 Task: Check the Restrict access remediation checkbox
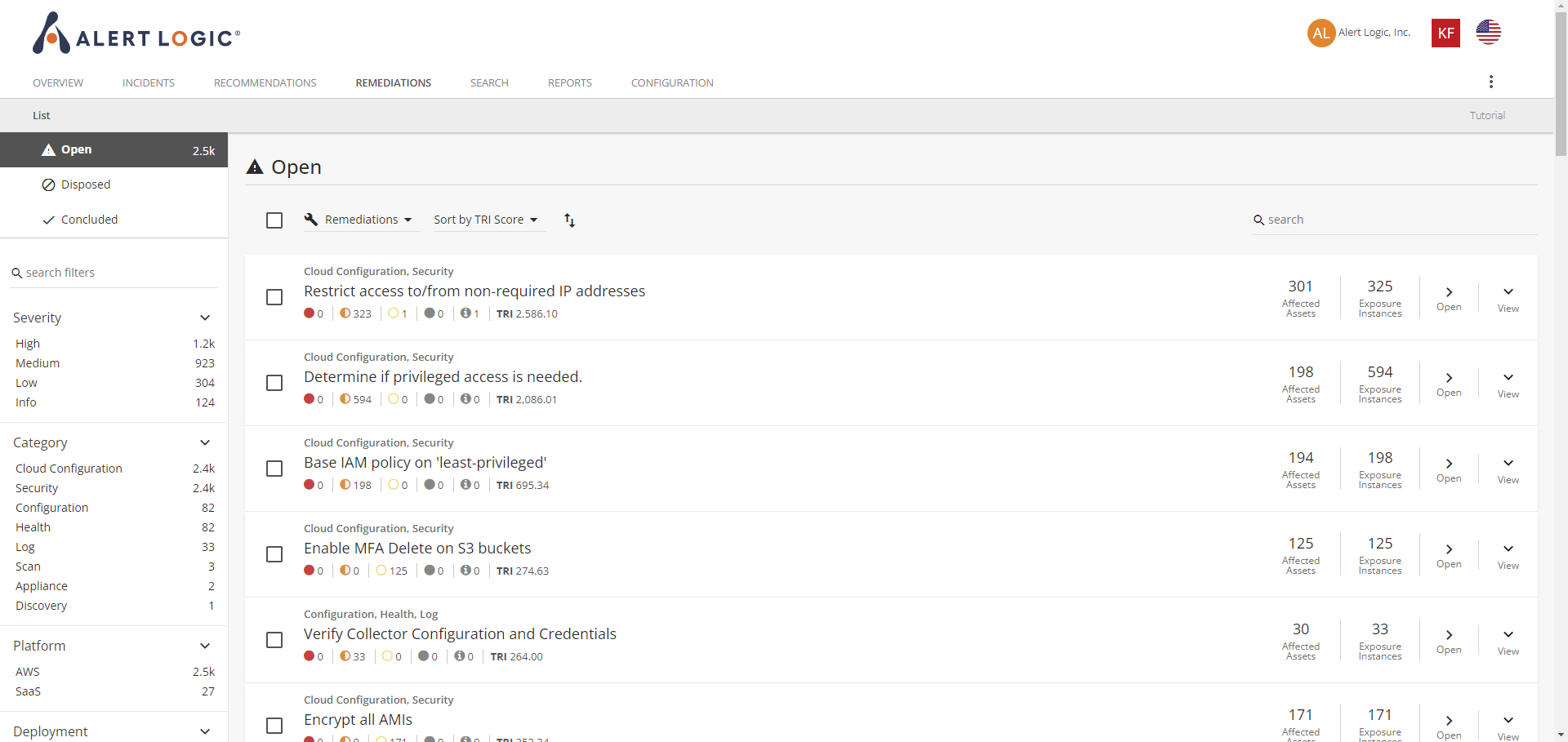pyautogui.click(x=274, y=297)
